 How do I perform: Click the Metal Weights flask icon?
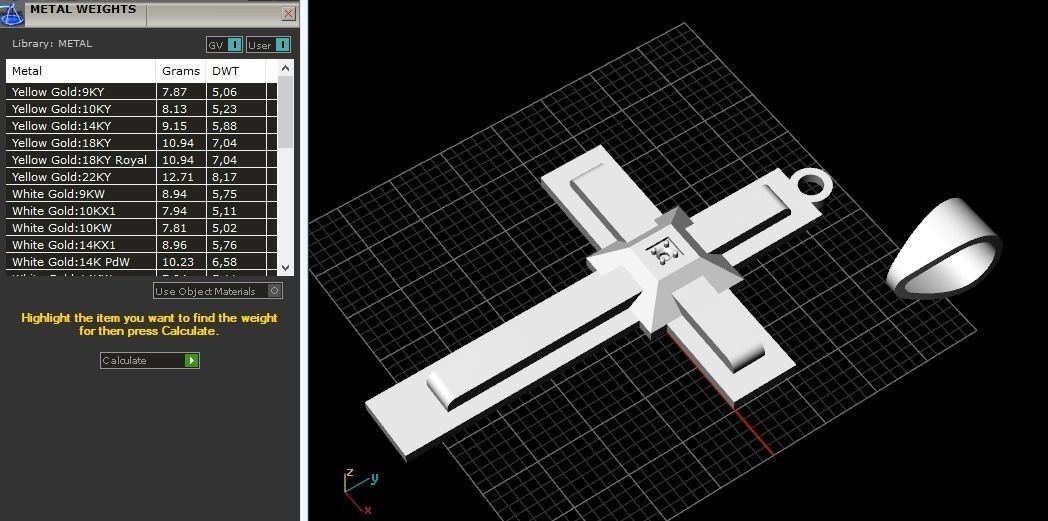(x=12, y=13)
